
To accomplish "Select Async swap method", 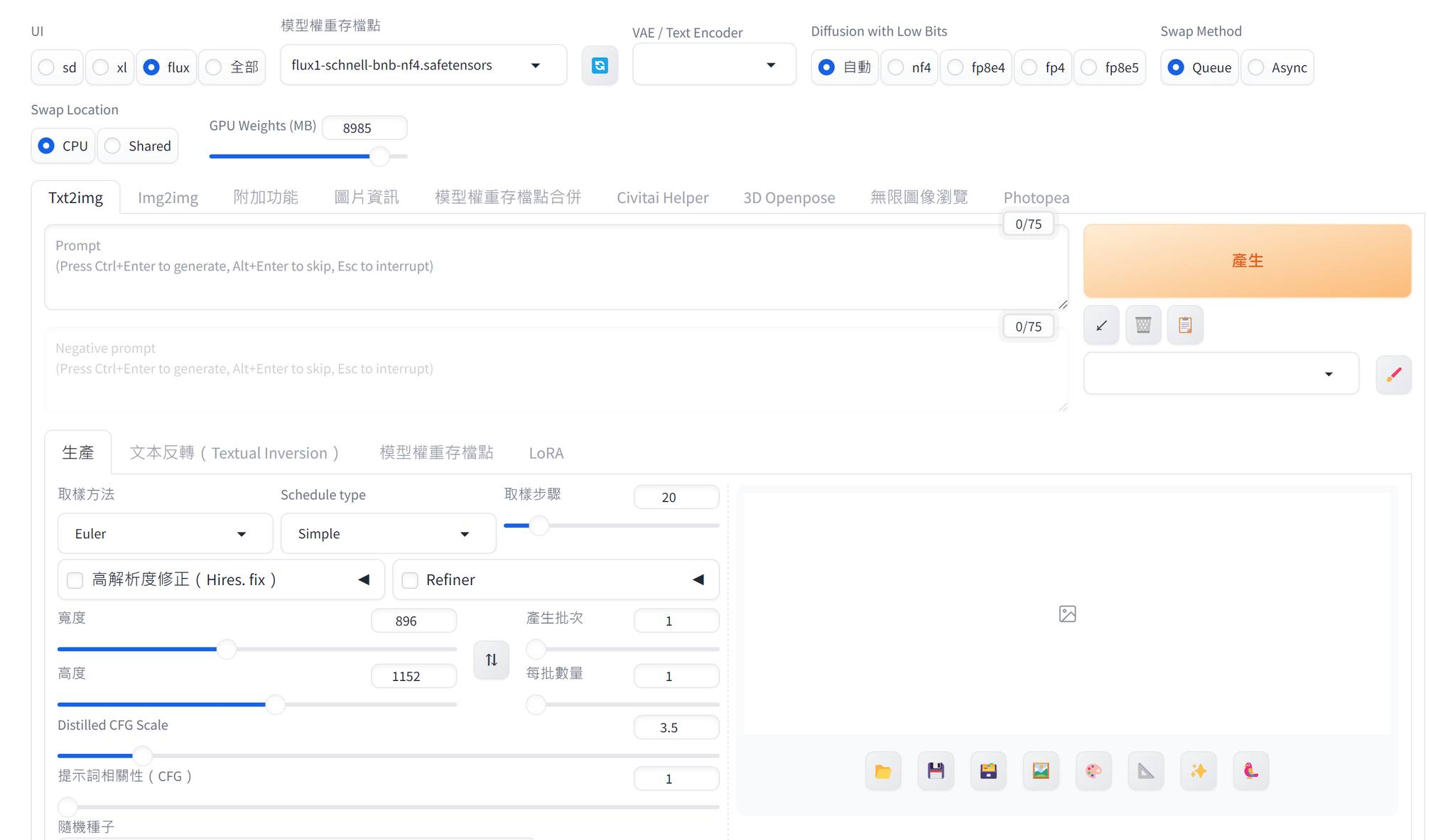I will pyautogui.click(x=1277, y=67).
